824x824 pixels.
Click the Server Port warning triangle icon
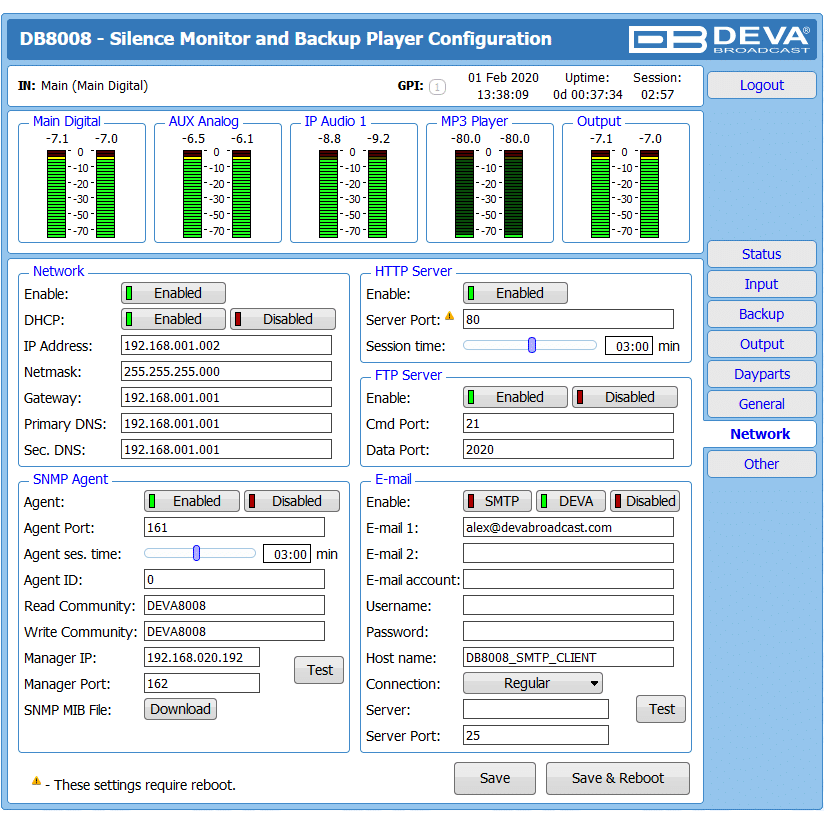(450, 318)
